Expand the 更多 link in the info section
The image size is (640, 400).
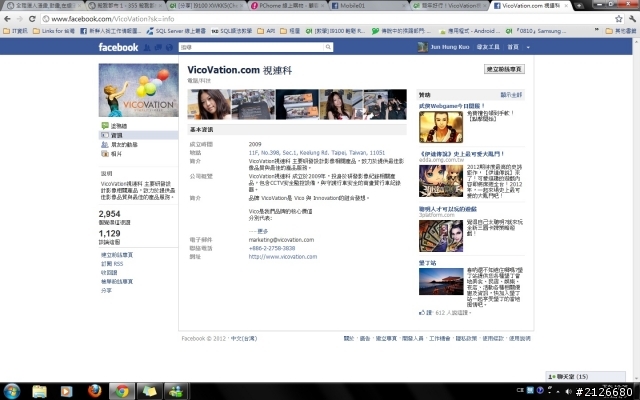click(x=262, y=231)
